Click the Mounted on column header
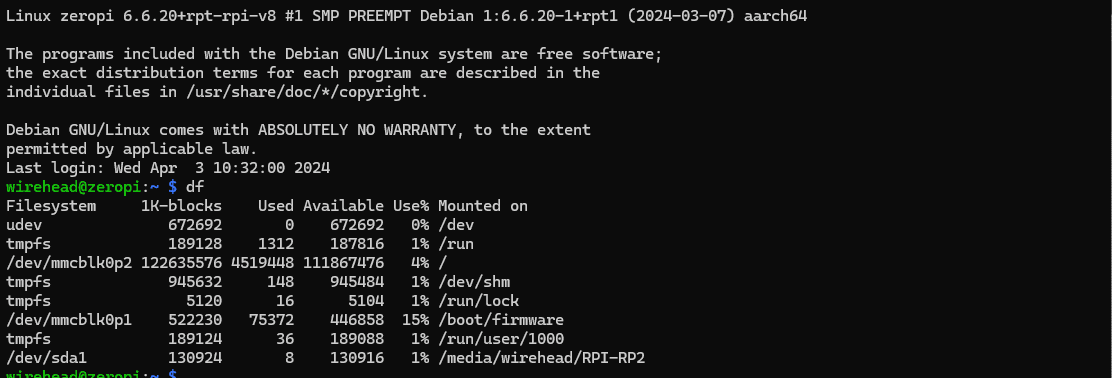This screenshot has width=1112, height=378. (482, 206)
